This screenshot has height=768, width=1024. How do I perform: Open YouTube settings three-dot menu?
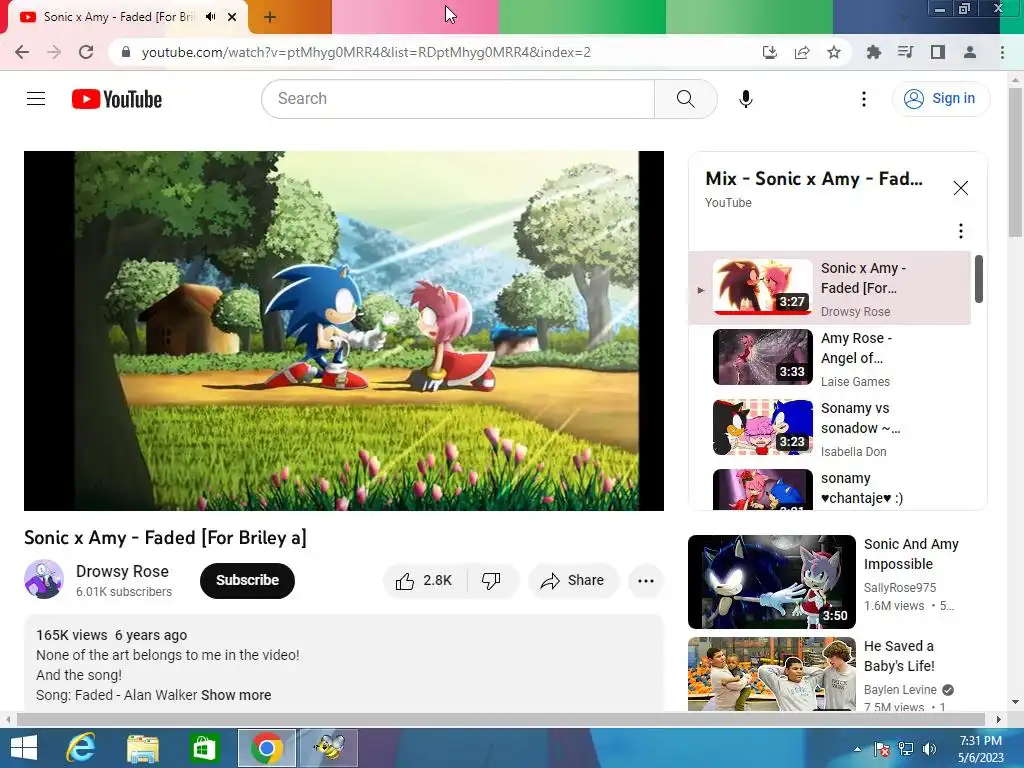coord(863,99)
